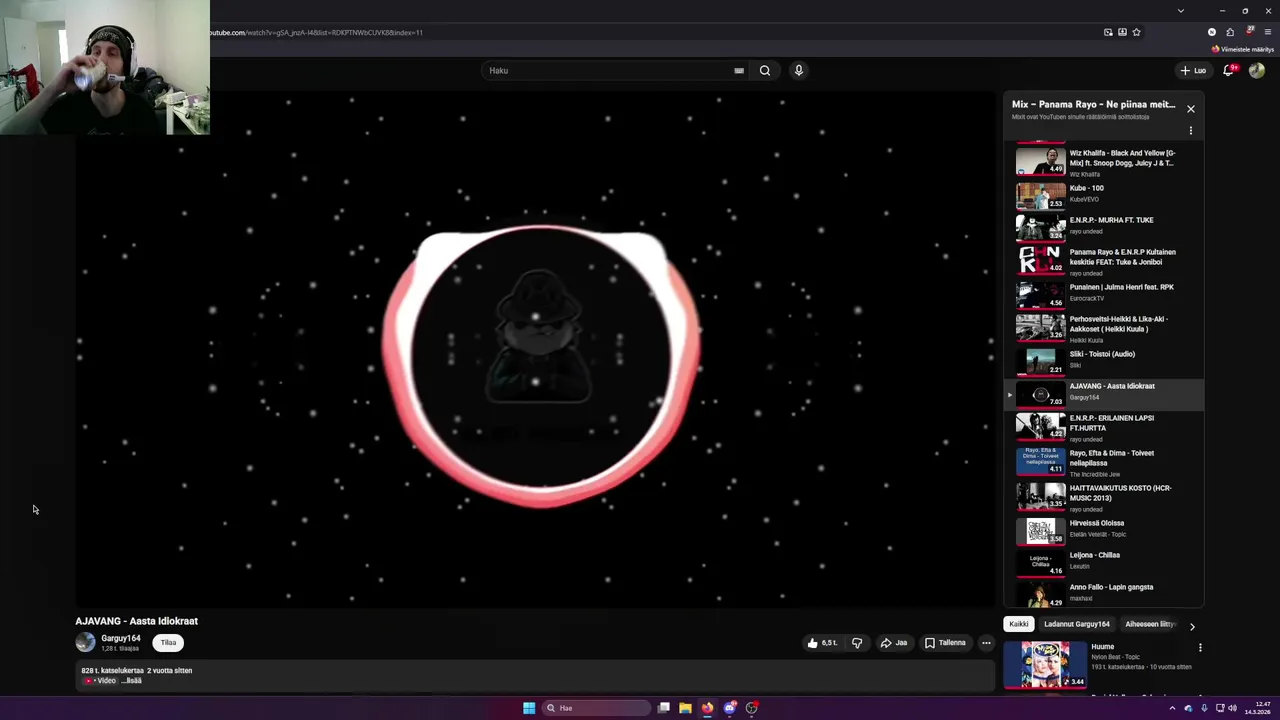Open File Explorer from taskbar

(x=685, y=708)
